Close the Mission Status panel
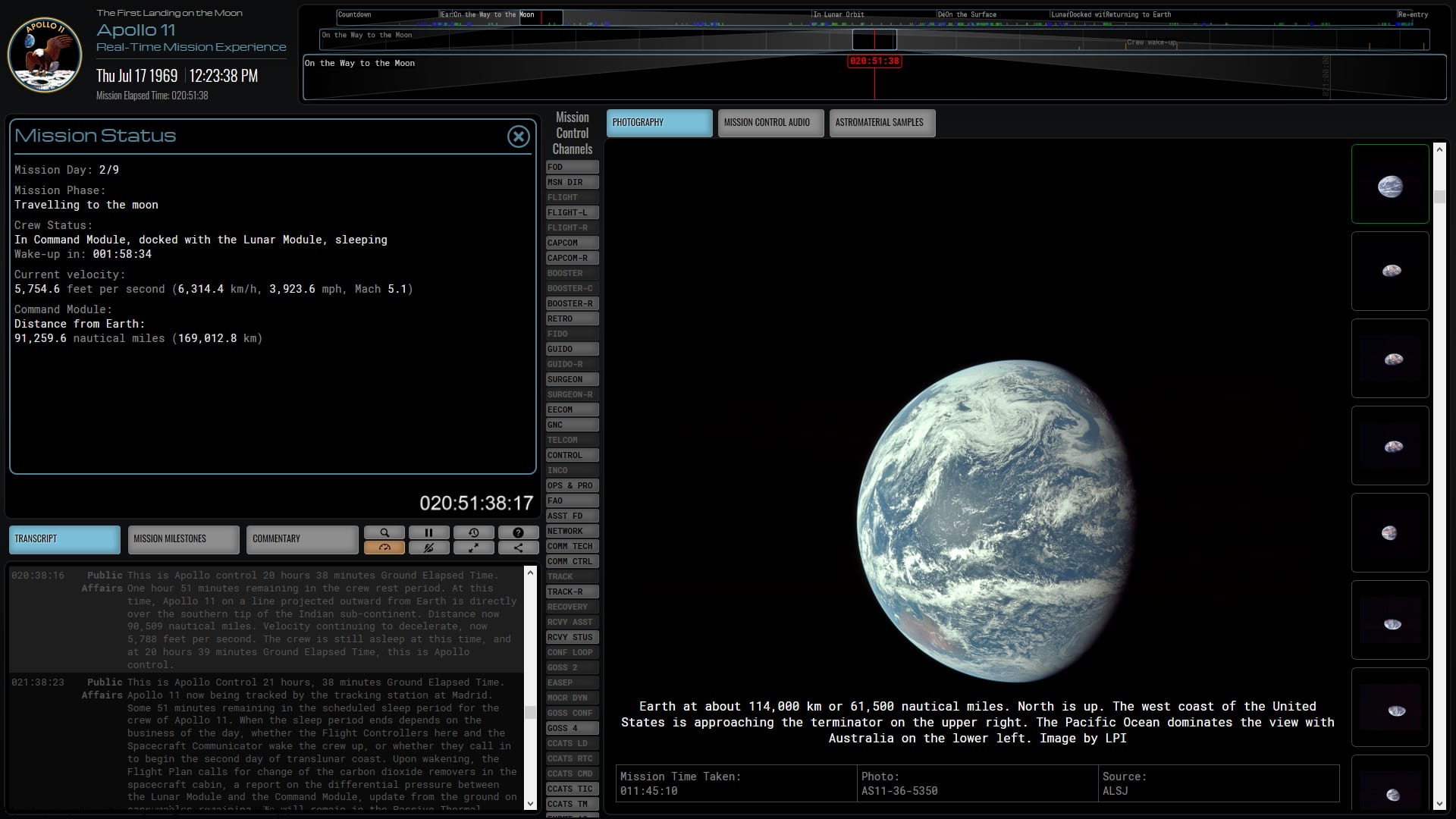The width and height of the screenshot is (1456, 819). 518,136
